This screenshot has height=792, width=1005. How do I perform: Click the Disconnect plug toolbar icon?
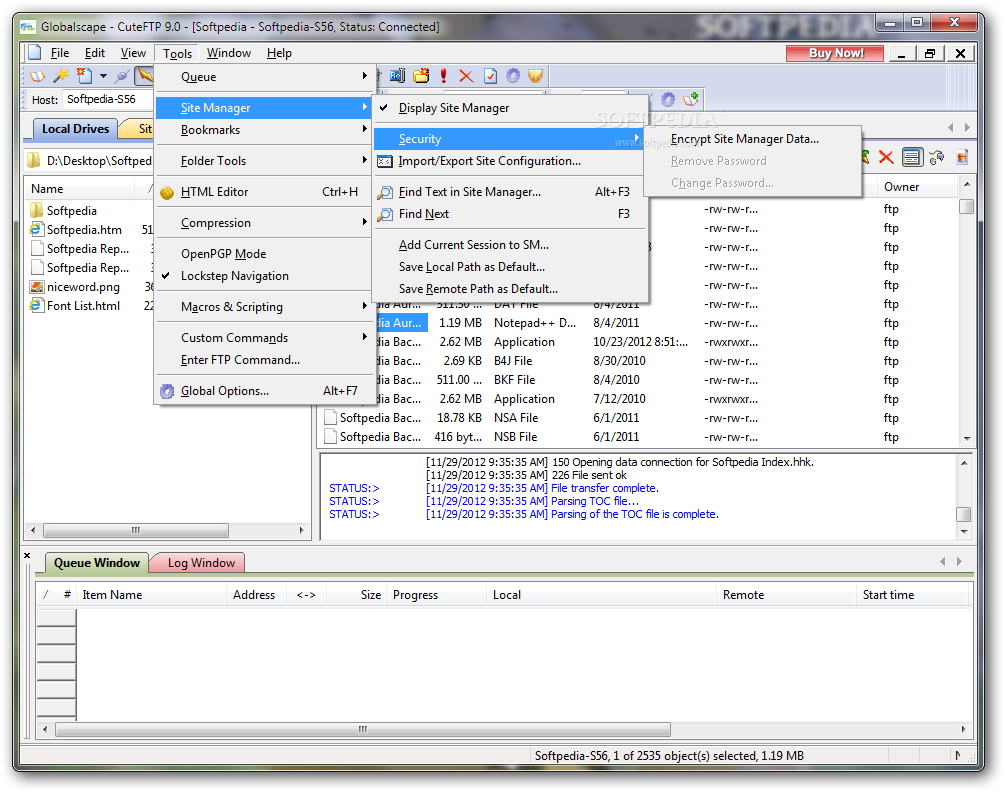click(122, 76)
